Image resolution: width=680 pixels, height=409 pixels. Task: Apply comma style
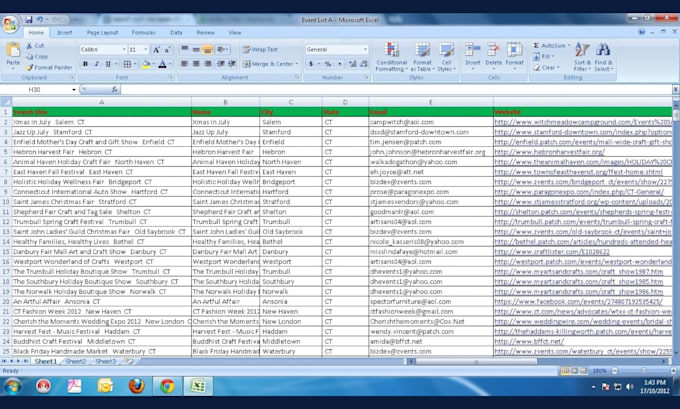tap(340, 64)
